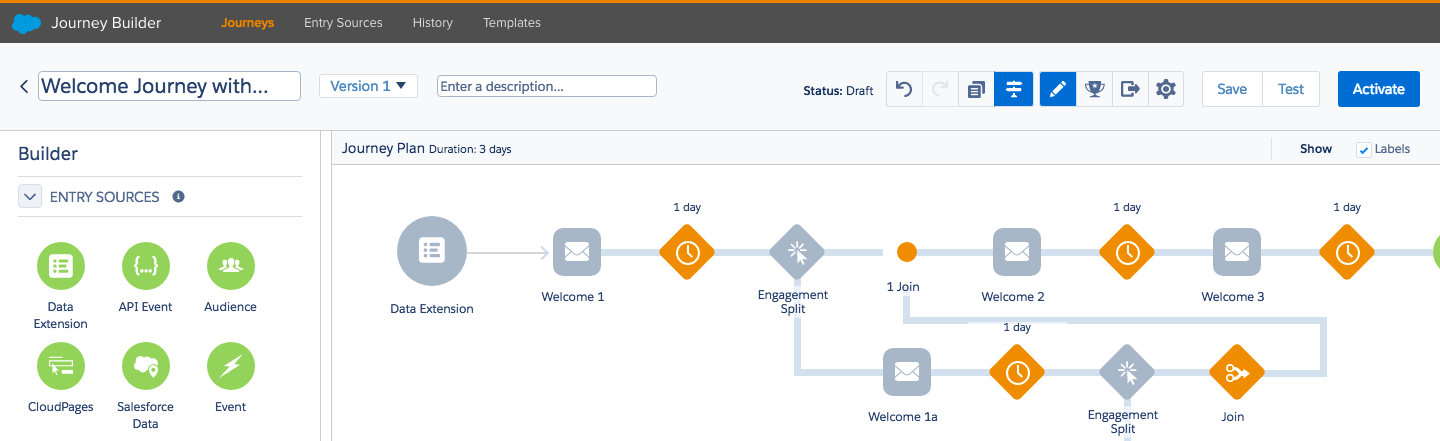
Task: Select the API Event entry source
Action: [x=145, y=266]
